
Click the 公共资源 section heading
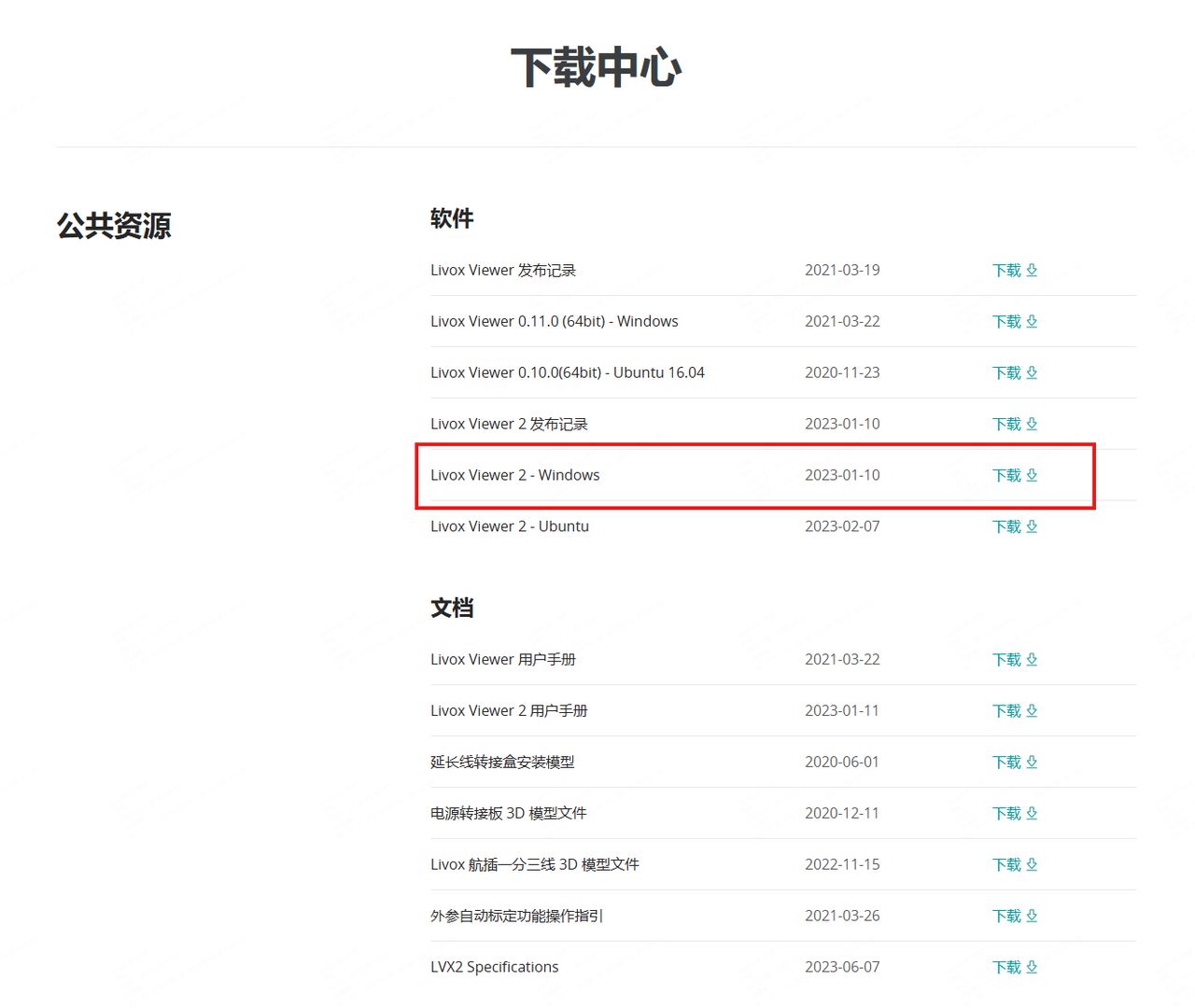(x=114, y=226)
